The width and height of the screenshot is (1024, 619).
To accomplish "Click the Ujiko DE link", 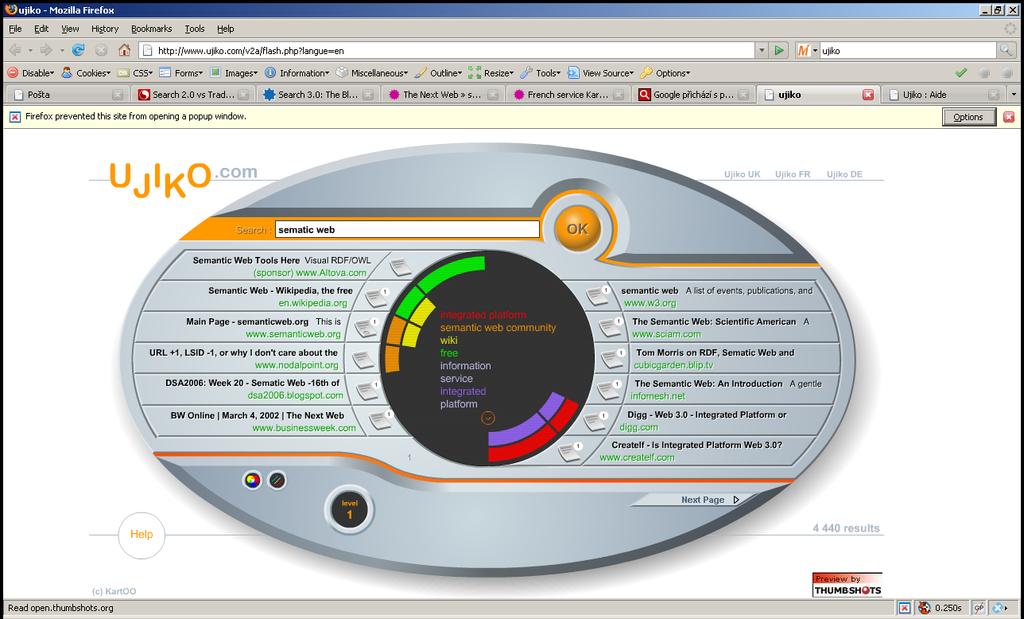I will [844, 174].
